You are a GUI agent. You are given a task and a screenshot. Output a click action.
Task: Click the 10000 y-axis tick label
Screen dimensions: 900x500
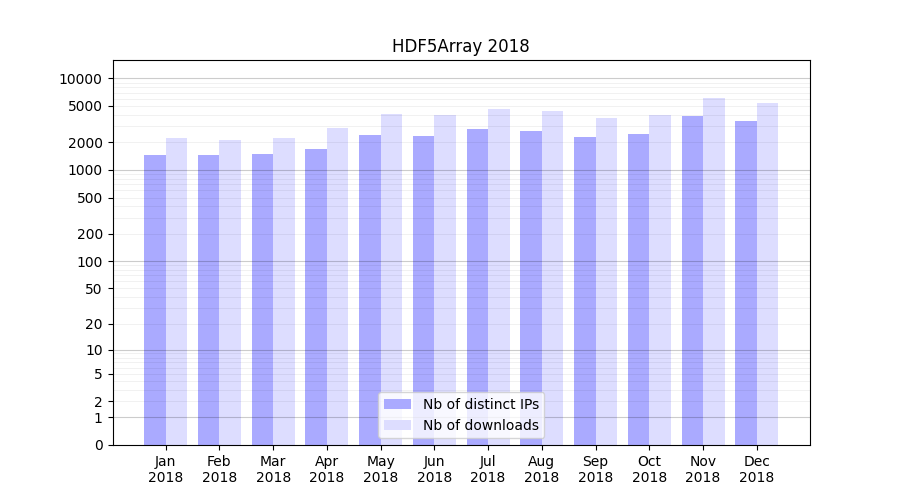pyautogui.click(x=80, y=79)
